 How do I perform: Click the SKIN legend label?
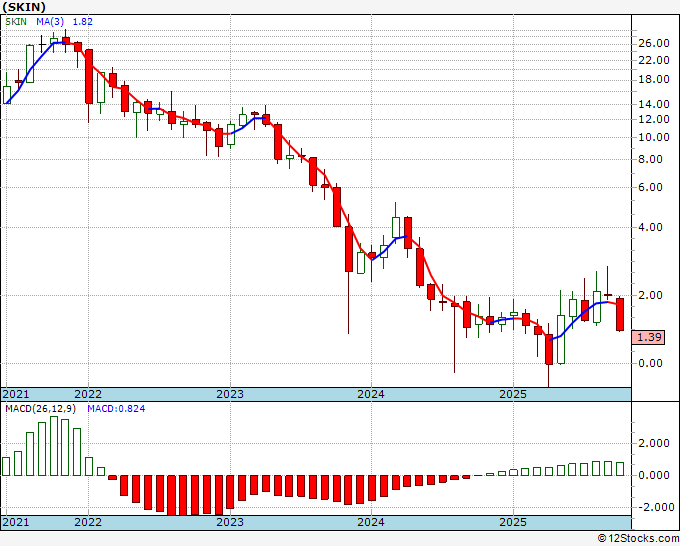coord(16,22)
